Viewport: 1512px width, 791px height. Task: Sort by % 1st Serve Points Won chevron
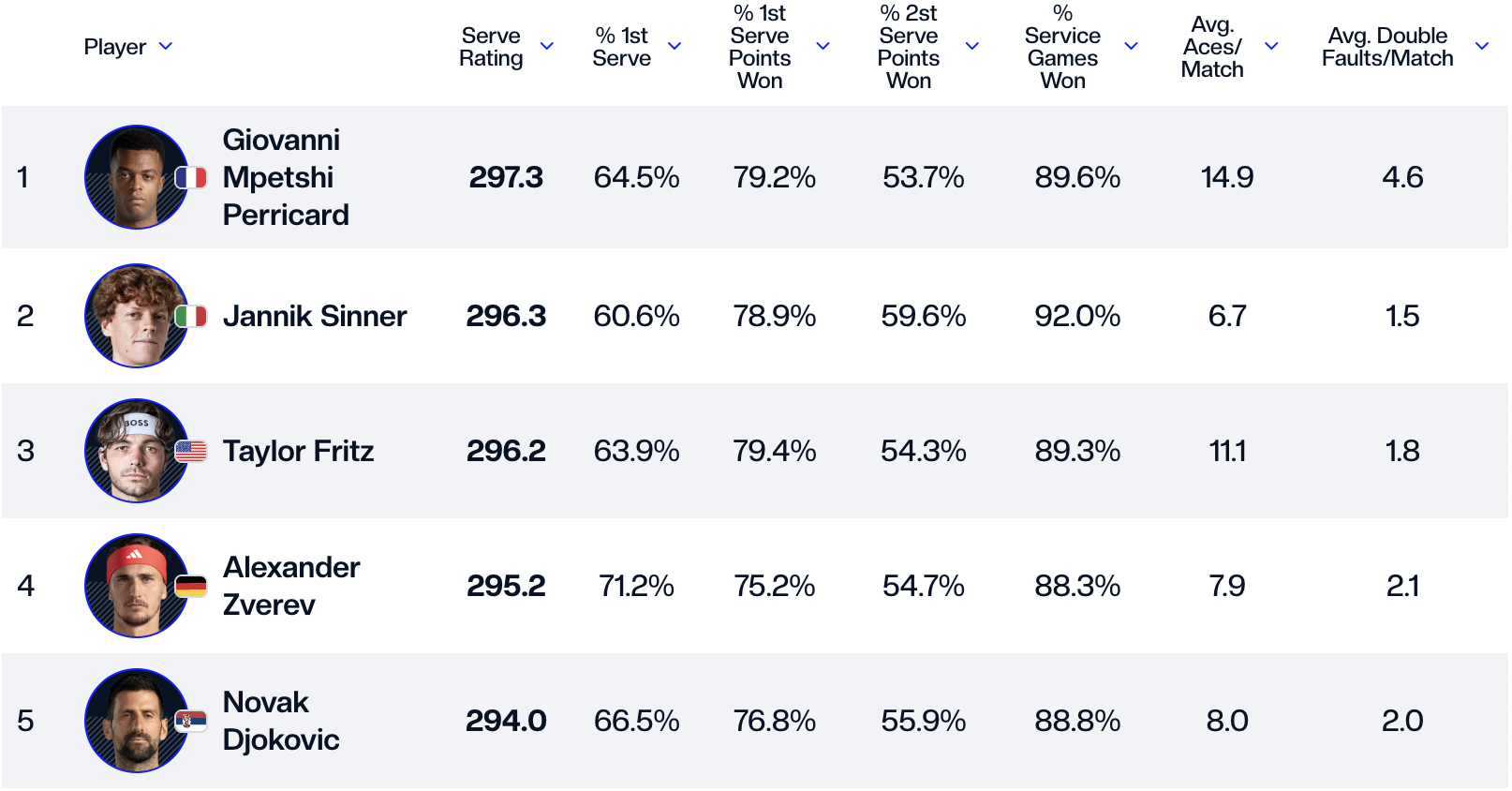tap(823, 46)
